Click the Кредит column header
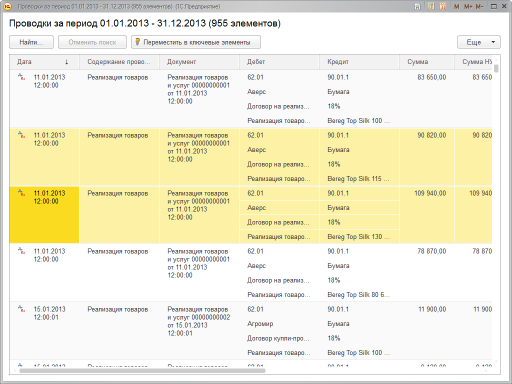512x384 pixels. point(359,62)
